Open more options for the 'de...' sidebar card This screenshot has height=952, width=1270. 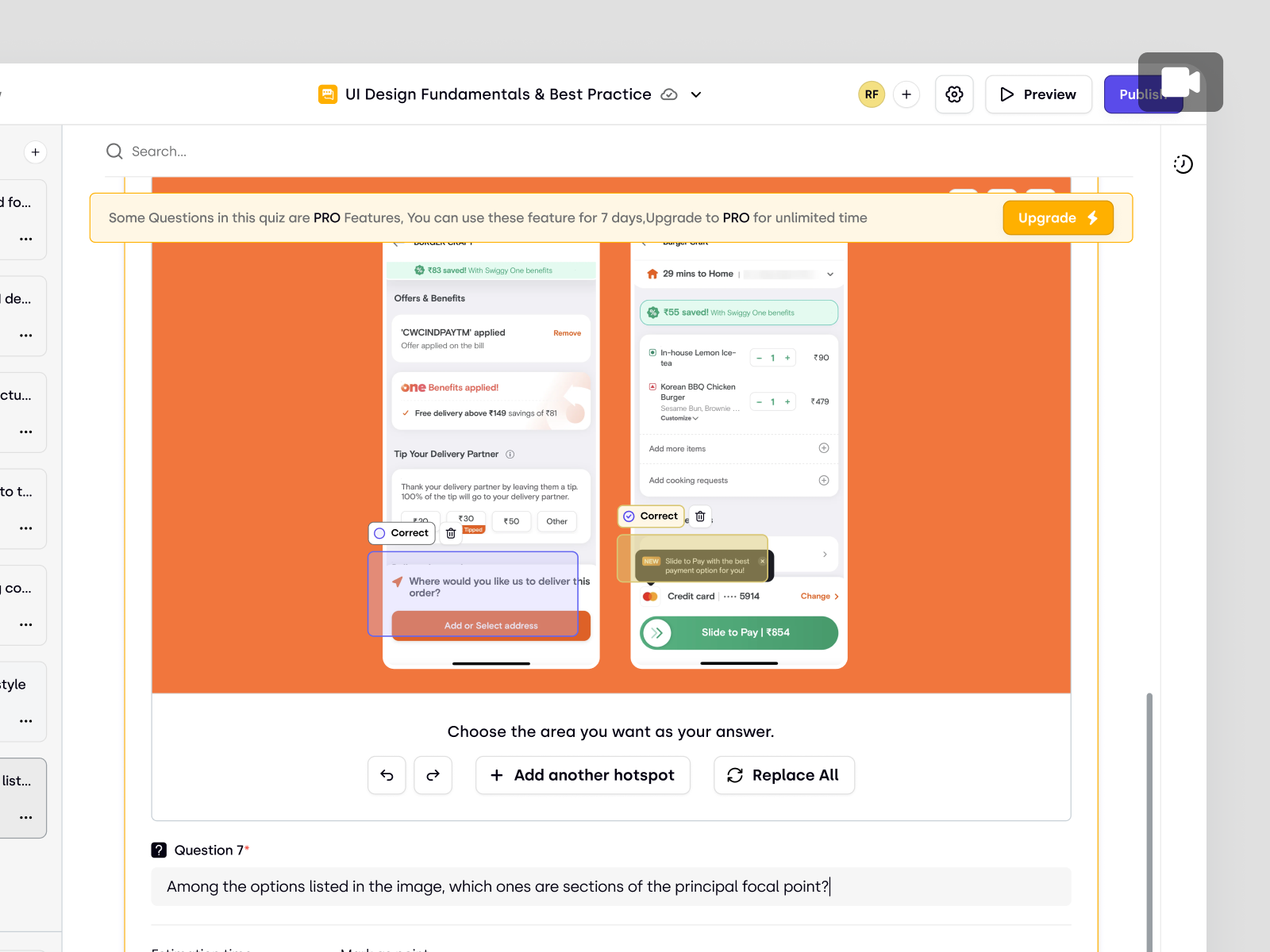[x=26, y=336]
